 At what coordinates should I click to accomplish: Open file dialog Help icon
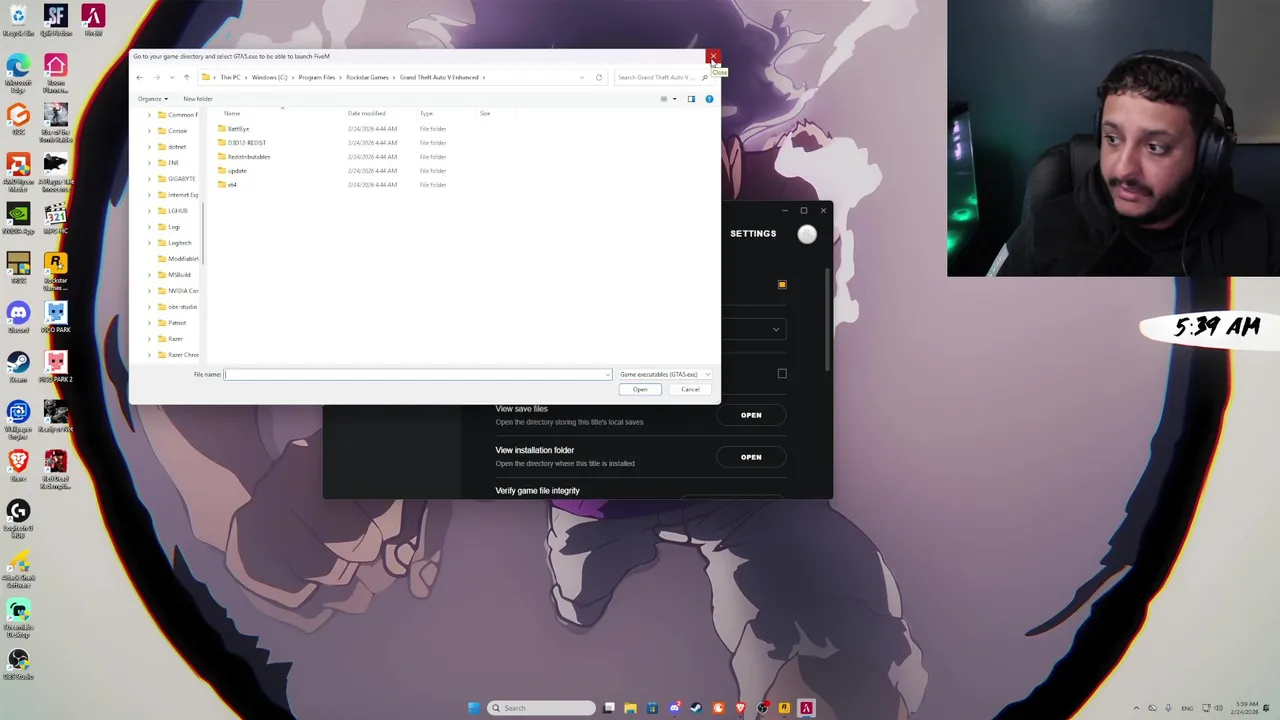click(x=709, y=99)
